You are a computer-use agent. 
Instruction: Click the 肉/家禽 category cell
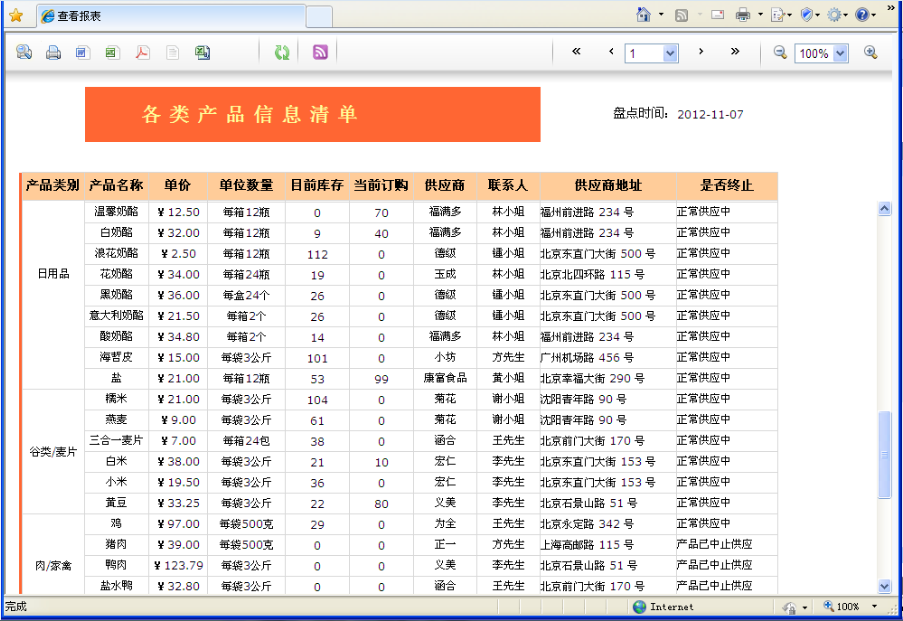(x=53, y=566)
